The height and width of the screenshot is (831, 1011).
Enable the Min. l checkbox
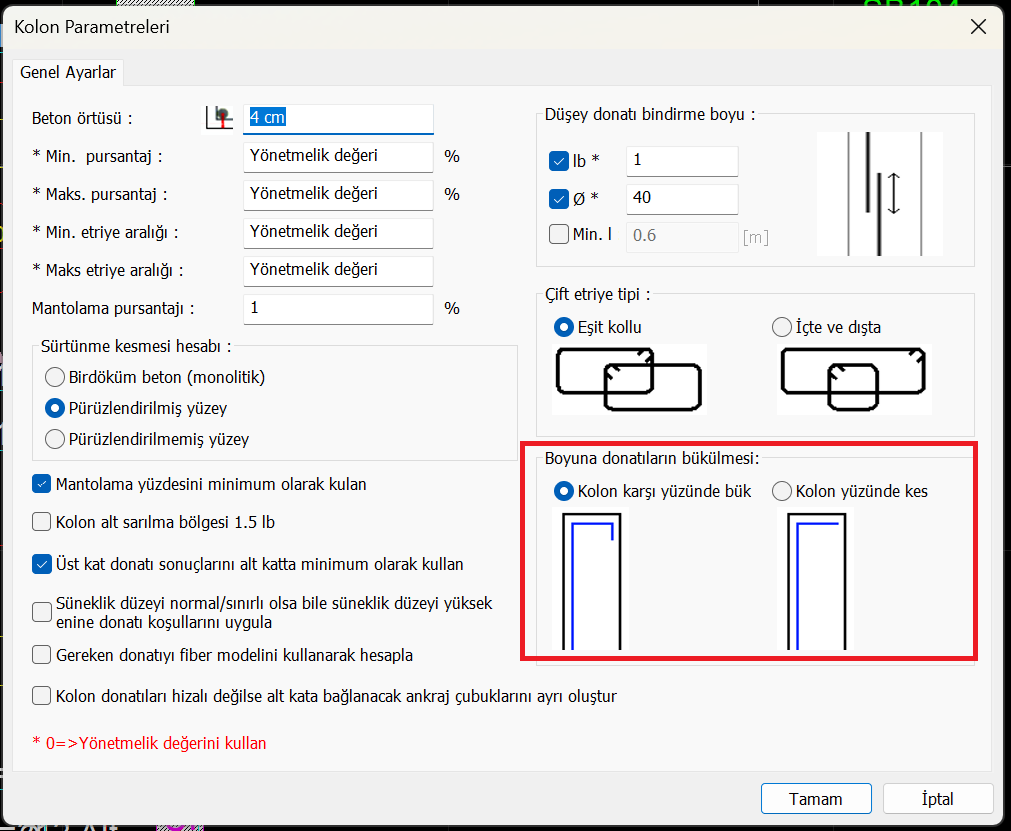559,235
